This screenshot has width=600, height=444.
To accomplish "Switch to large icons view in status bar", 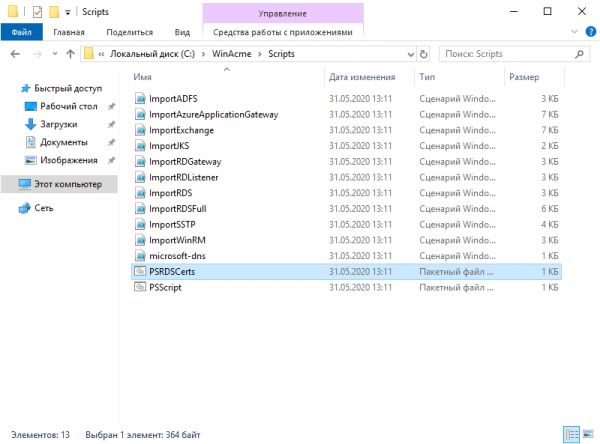I will point(588,433).
